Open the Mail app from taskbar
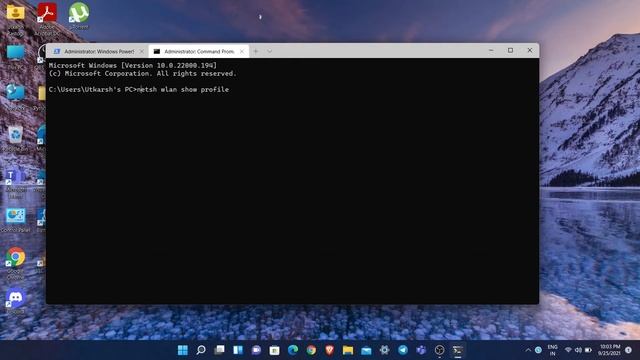The image size is (640, 360). (366, 350)
